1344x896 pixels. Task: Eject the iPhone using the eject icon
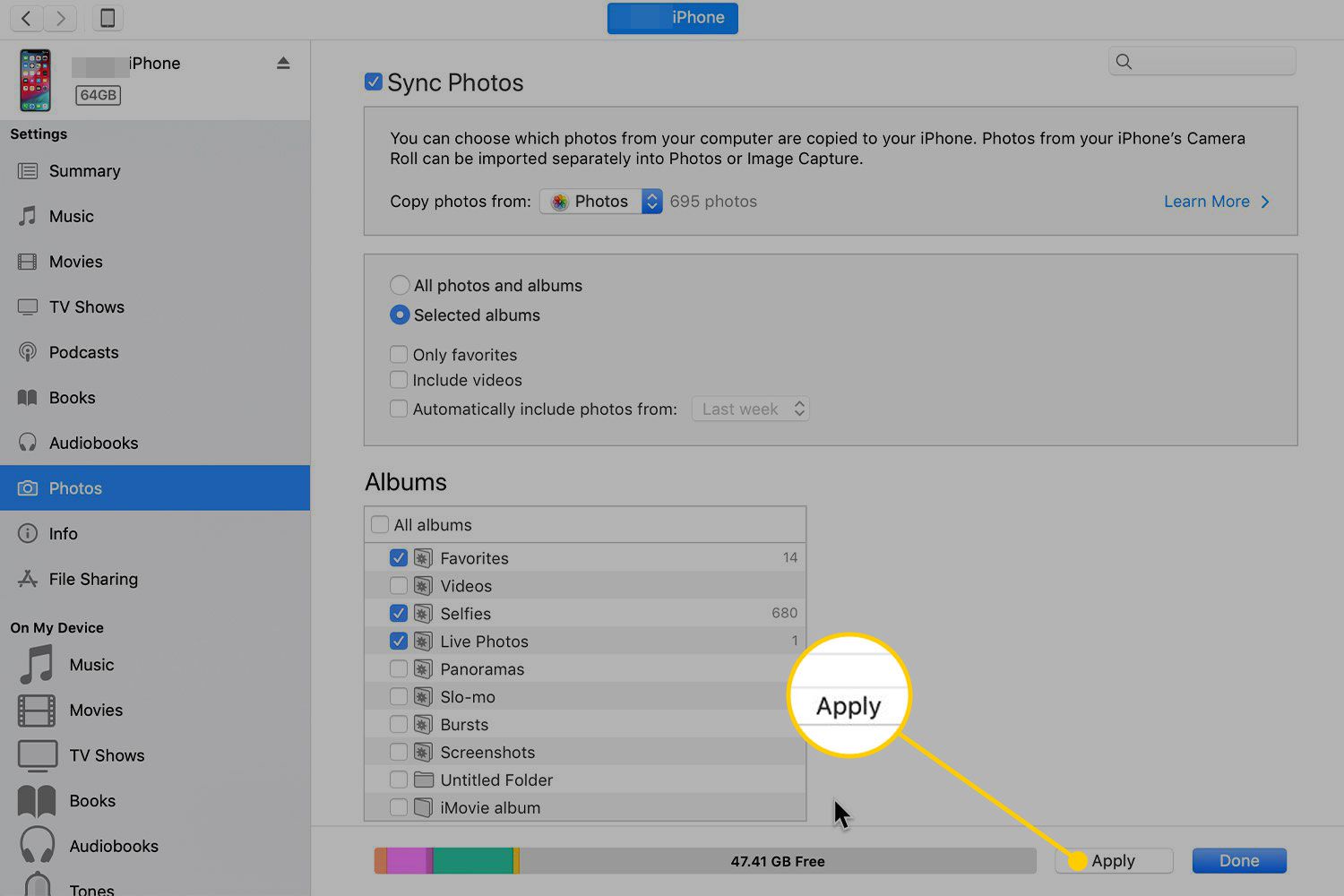pos(283,63)
